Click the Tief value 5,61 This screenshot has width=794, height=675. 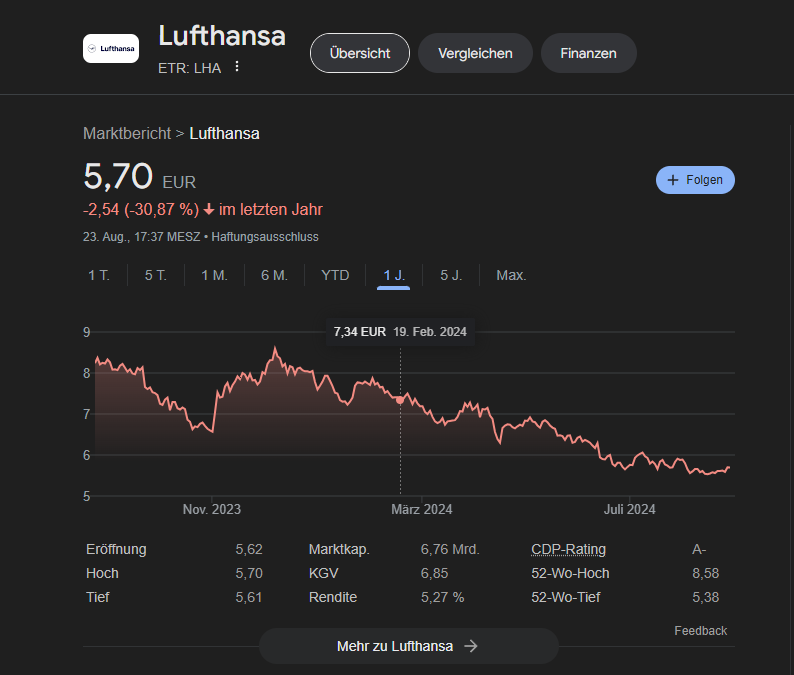[x=249, y=597]
